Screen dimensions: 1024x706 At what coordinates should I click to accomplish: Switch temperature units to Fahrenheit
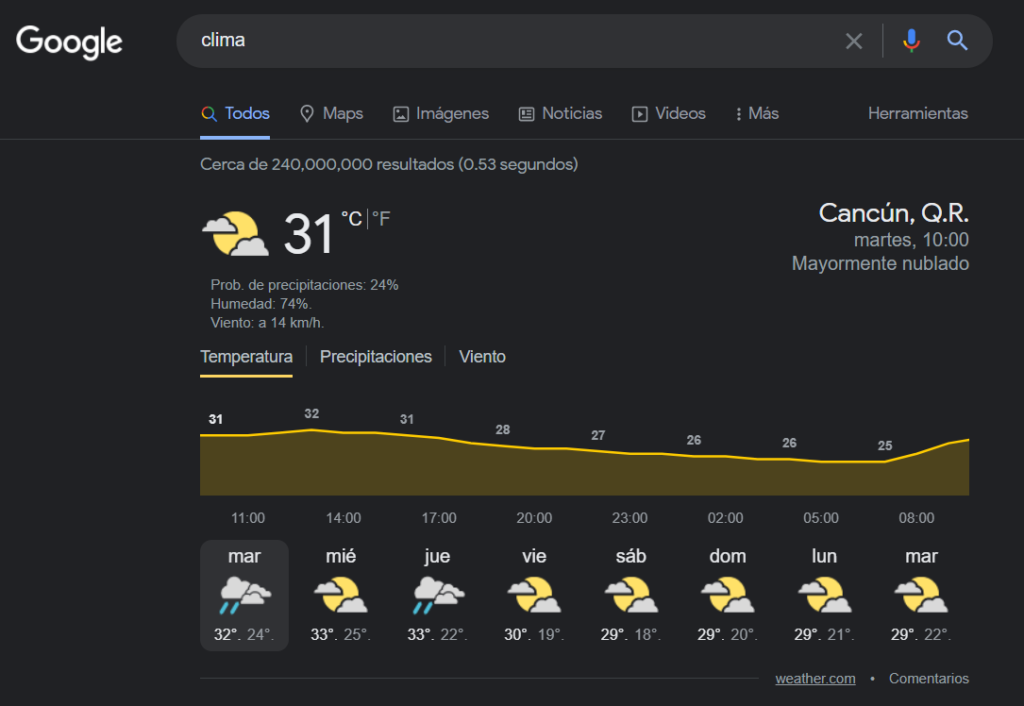(x=381, y=219)
